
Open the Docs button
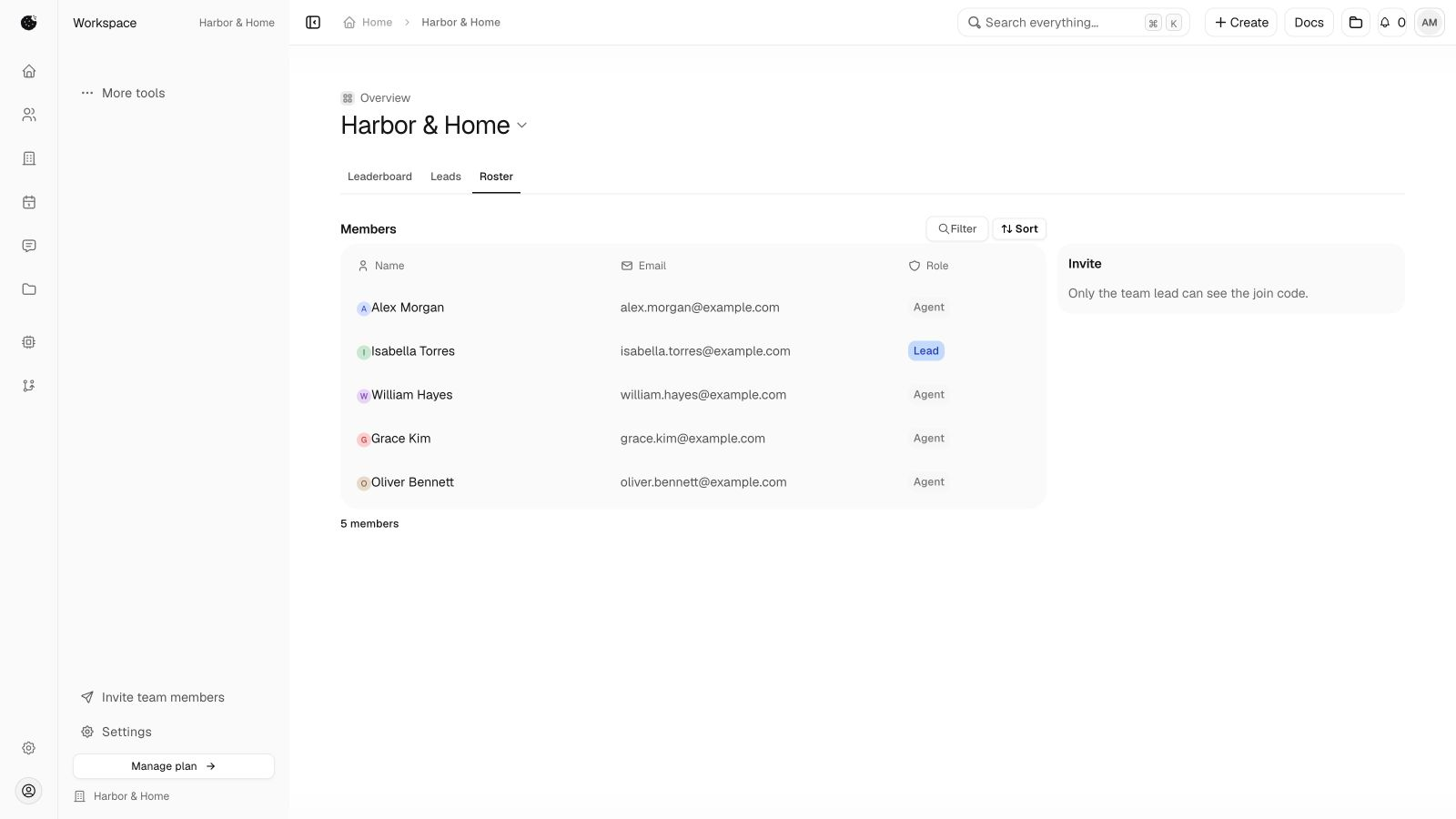pyautogui.click(x=1309, y=23)
